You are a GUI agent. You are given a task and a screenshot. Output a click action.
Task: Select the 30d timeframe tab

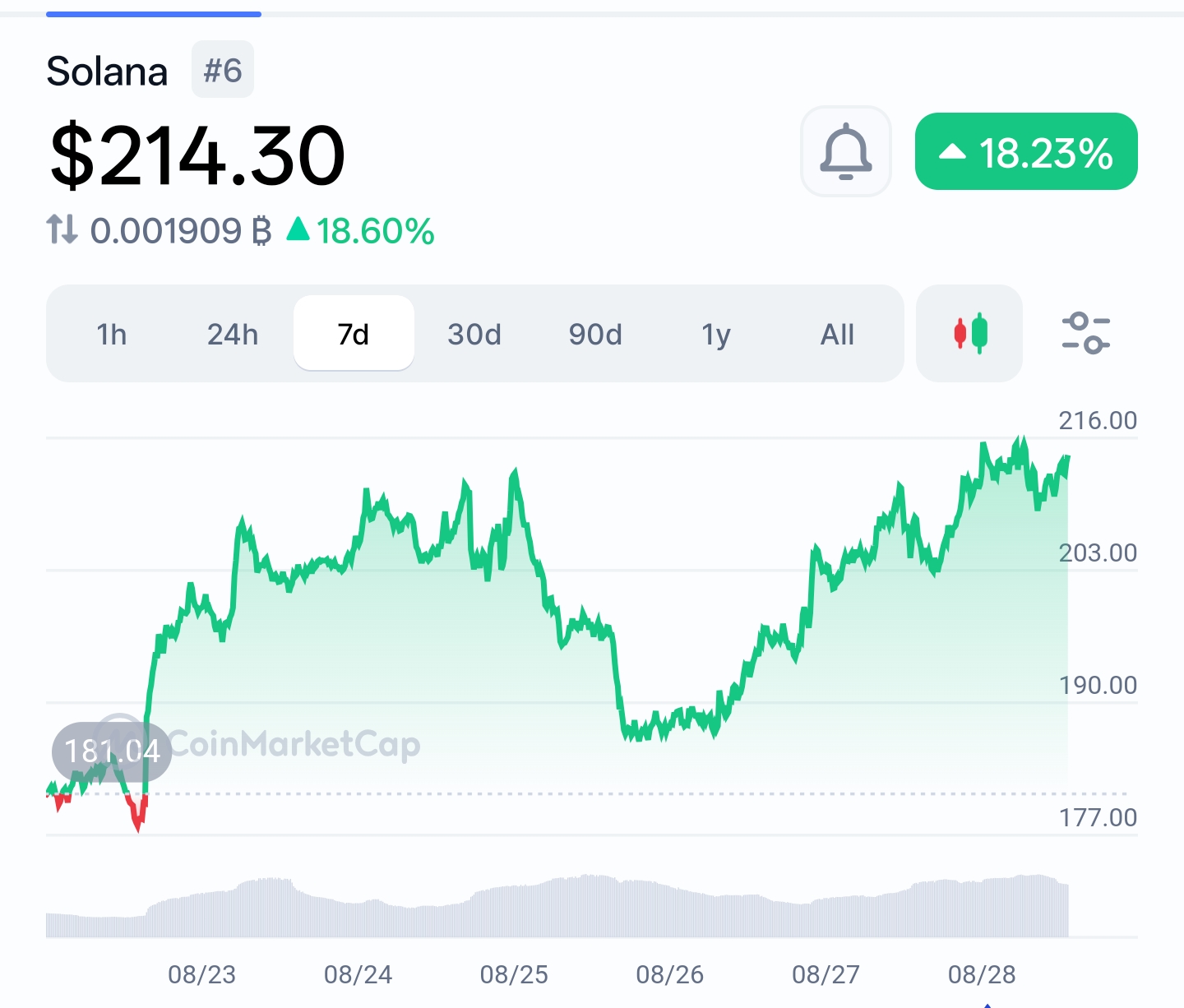pos(474,334)
